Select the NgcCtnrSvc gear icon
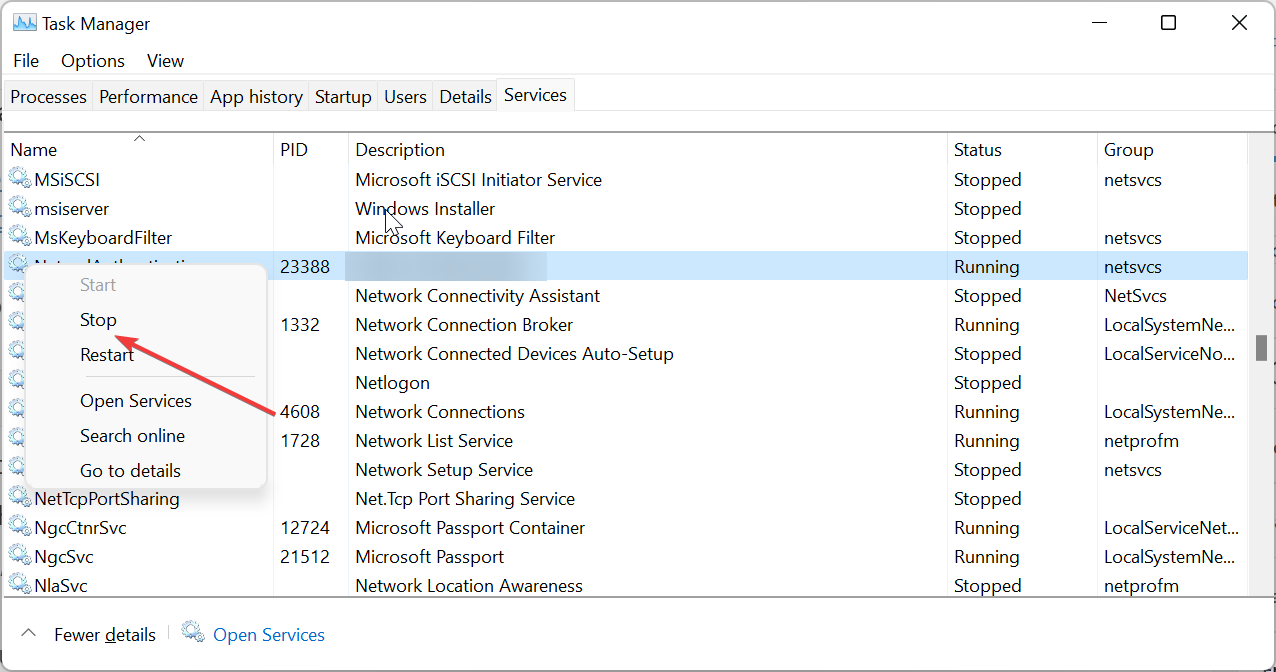Screen dimensions: 1276x672 coord(20,527)
